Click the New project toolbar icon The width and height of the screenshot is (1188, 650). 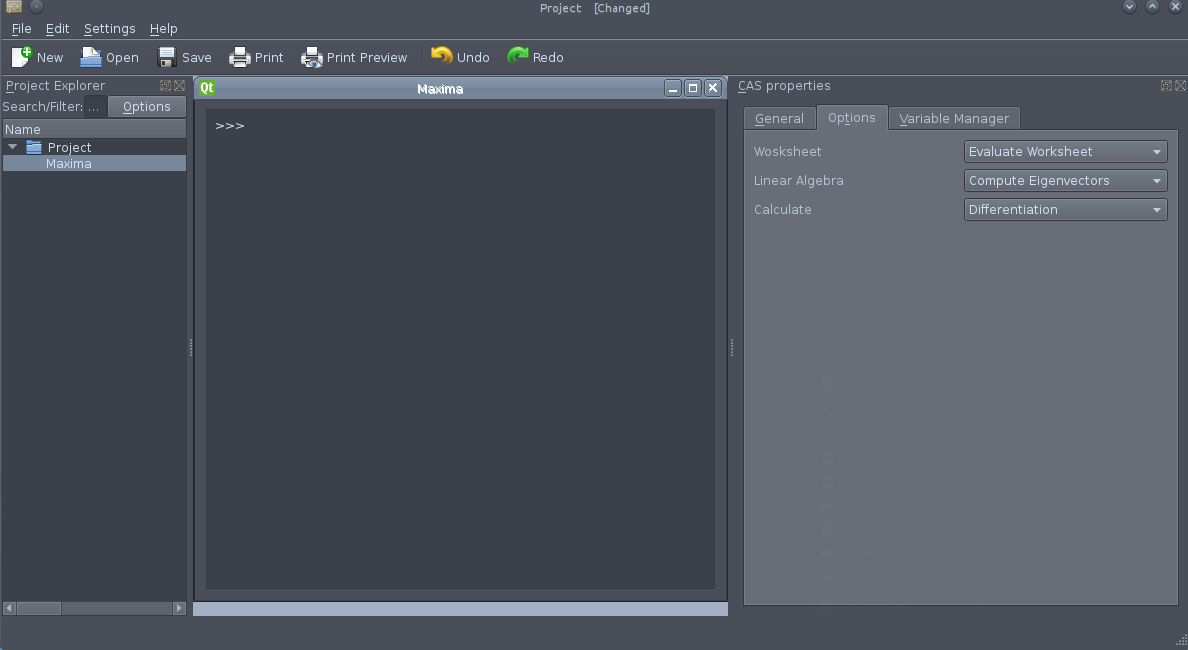(x=22, y=57)
